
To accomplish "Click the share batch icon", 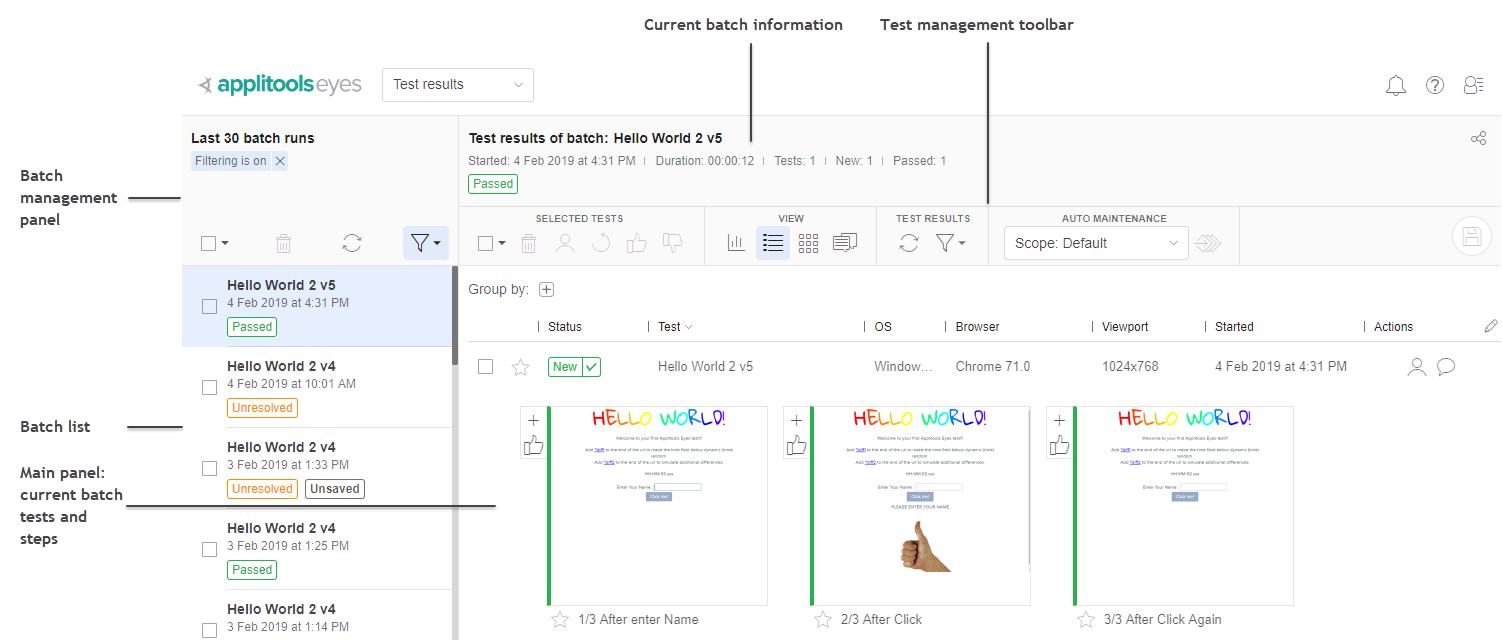I will [x=1478, y=139].
